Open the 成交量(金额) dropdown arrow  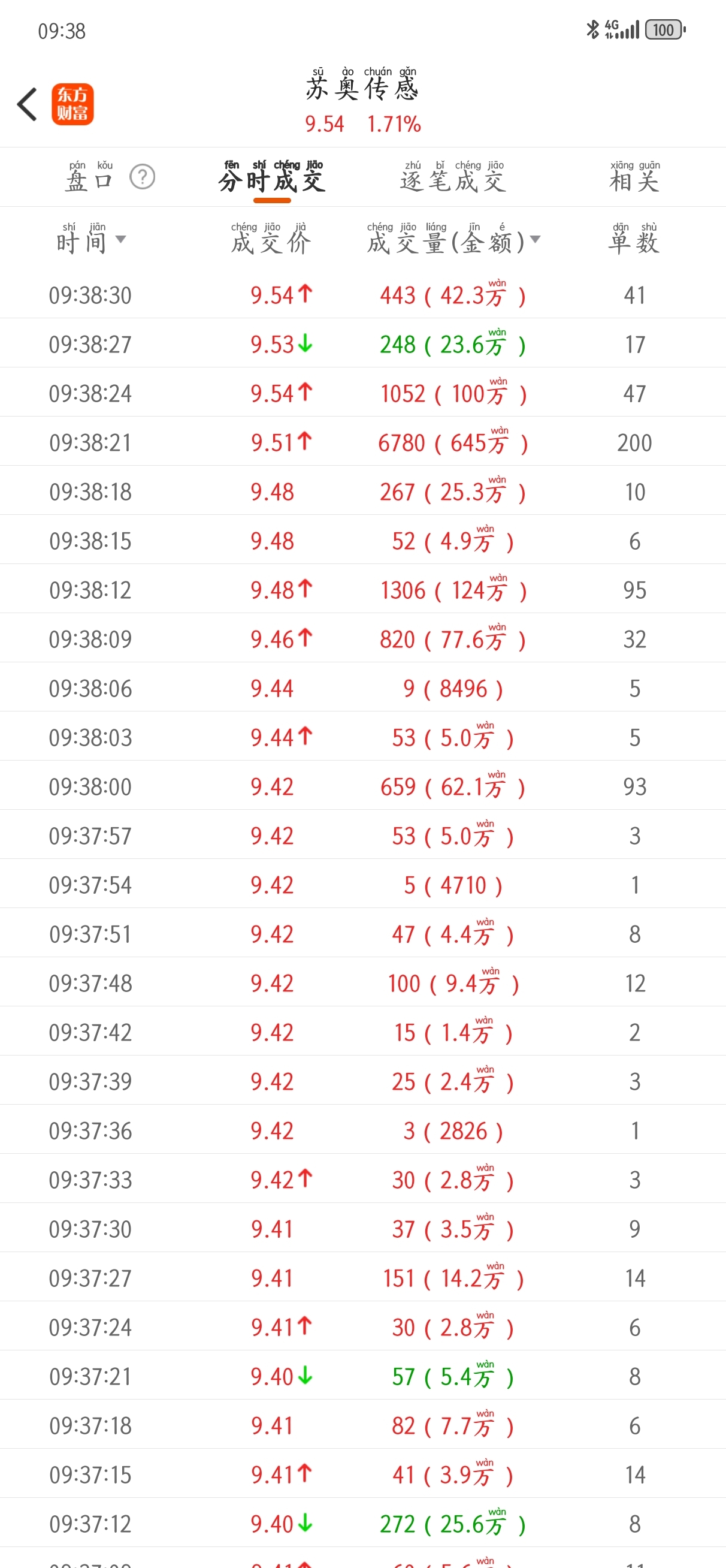coord(535,239)
